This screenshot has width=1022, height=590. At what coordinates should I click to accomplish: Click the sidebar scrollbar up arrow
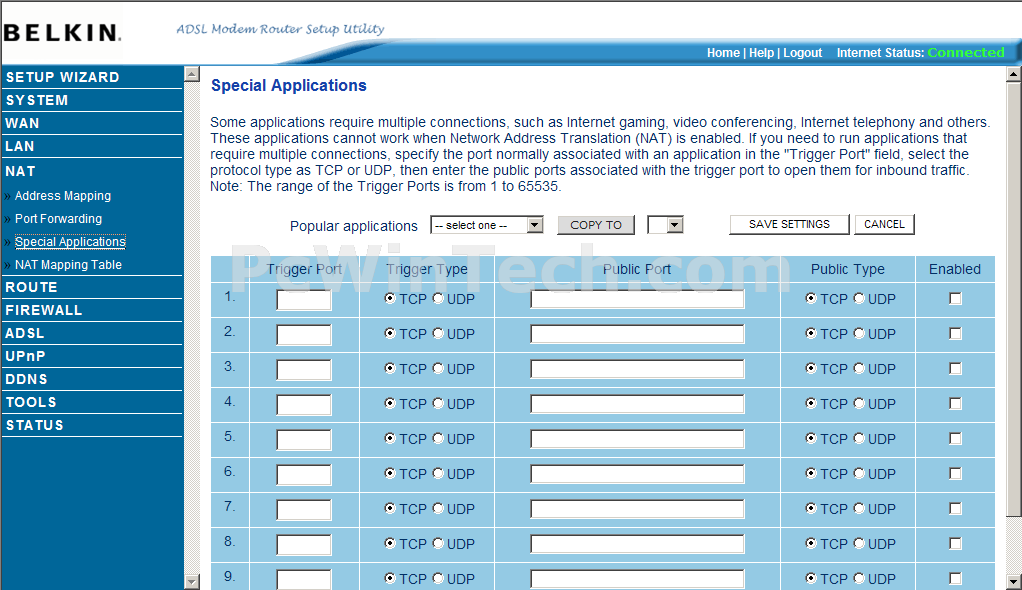tap(192, 74)
